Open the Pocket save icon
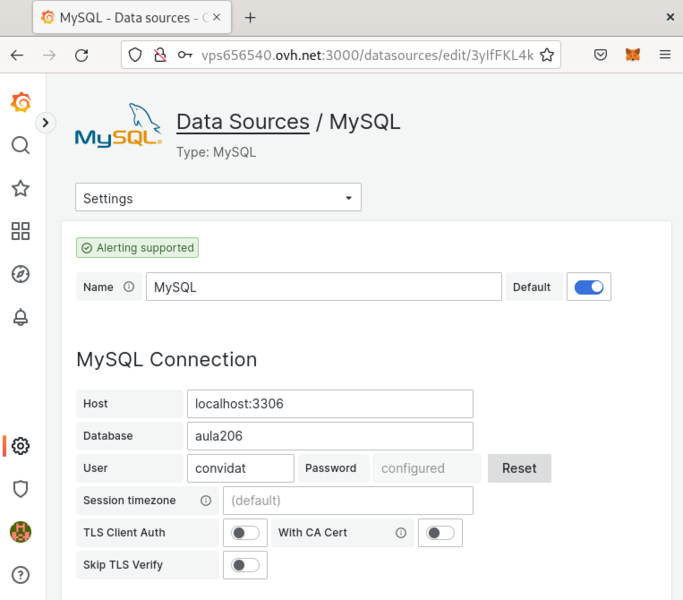 [x=600, y=55]
